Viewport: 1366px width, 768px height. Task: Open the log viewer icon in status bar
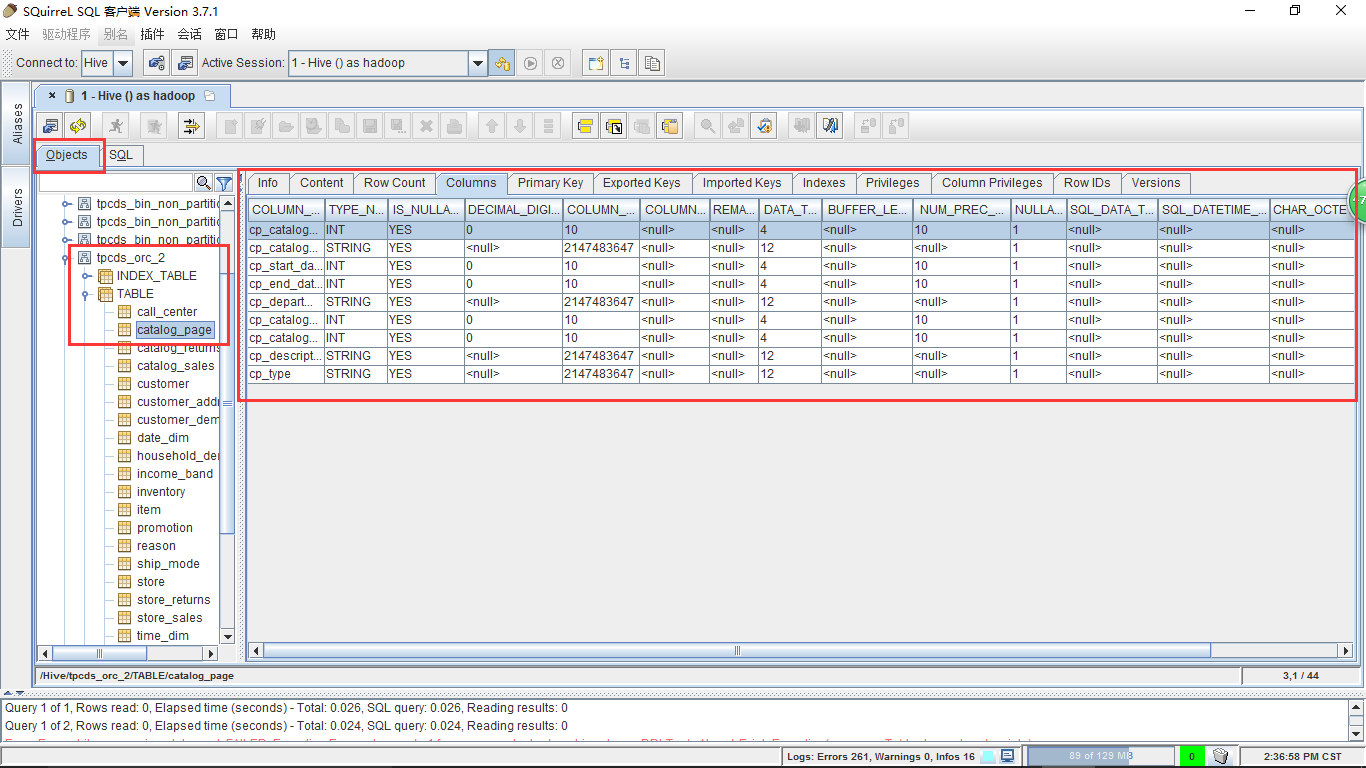click(1008, 756)
